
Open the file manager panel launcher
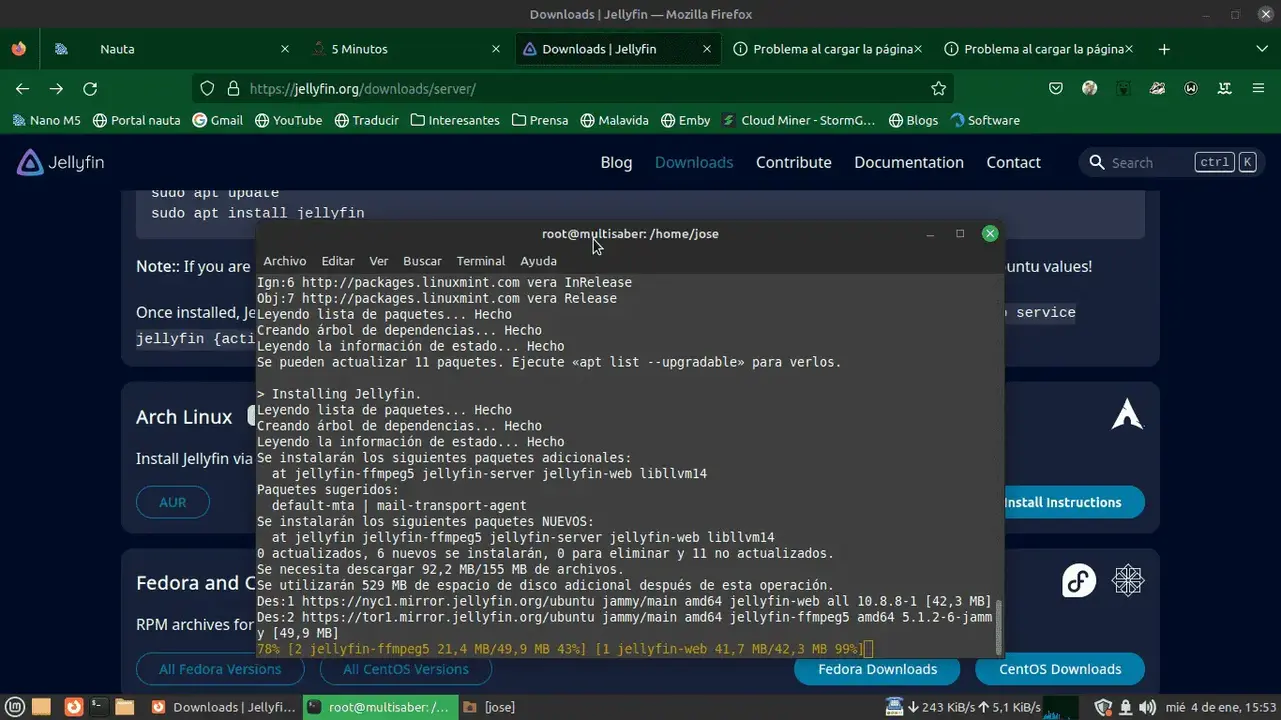pyautogui.click(x=125, y=707)
